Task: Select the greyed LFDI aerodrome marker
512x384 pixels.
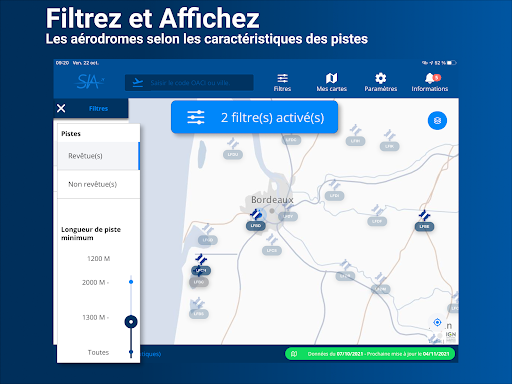Action: [x=334, y=196]
